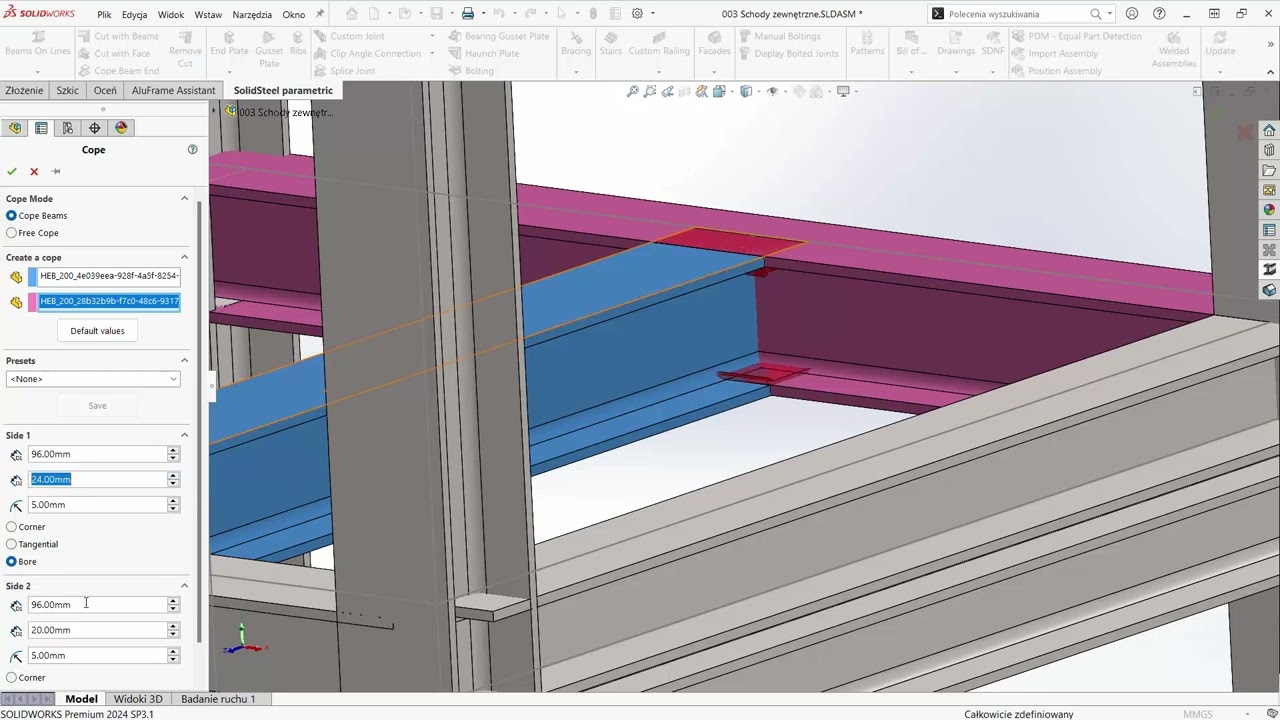Click the first beam selection icon (blue)
The width and height of the screenshot is (1280, 720).
[x=16, y=277]
